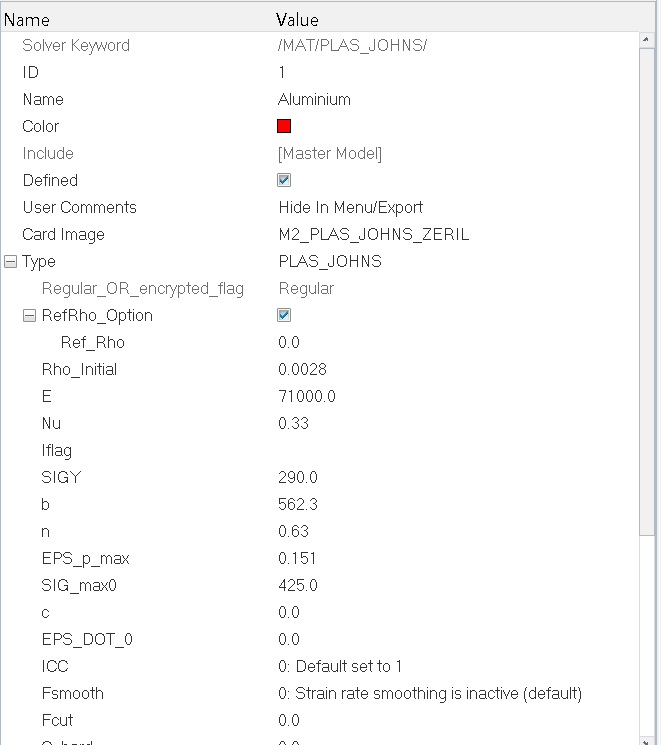
Task: Toggle the Defined checkbox
Action: pyautogui.click(x=284, y=180)
